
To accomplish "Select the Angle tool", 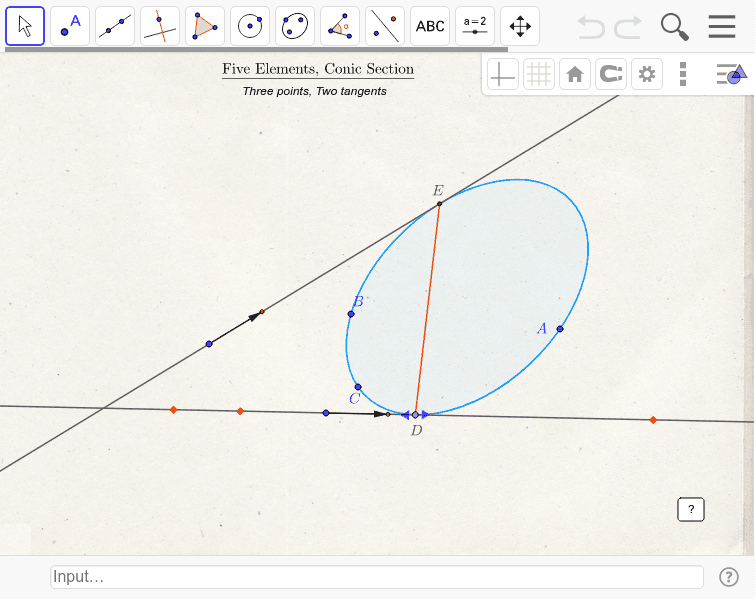I will point(340,26).
